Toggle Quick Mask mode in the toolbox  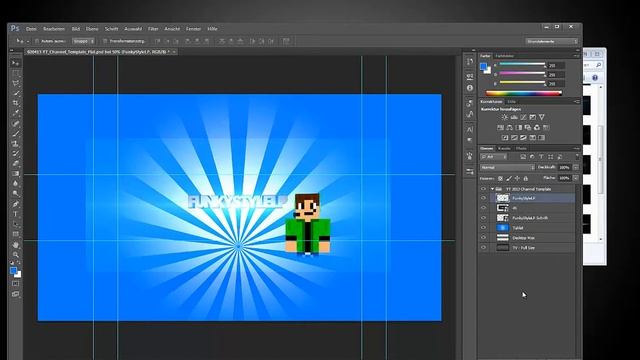click(16, 283)
